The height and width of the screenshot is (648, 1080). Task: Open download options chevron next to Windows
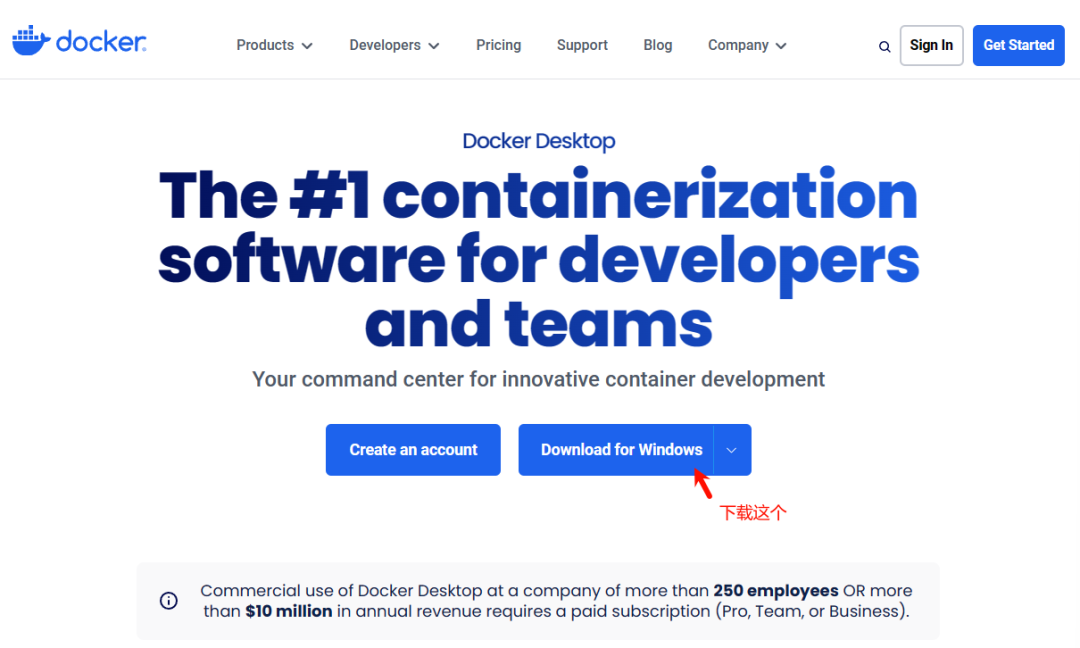[x=732, y=450]
